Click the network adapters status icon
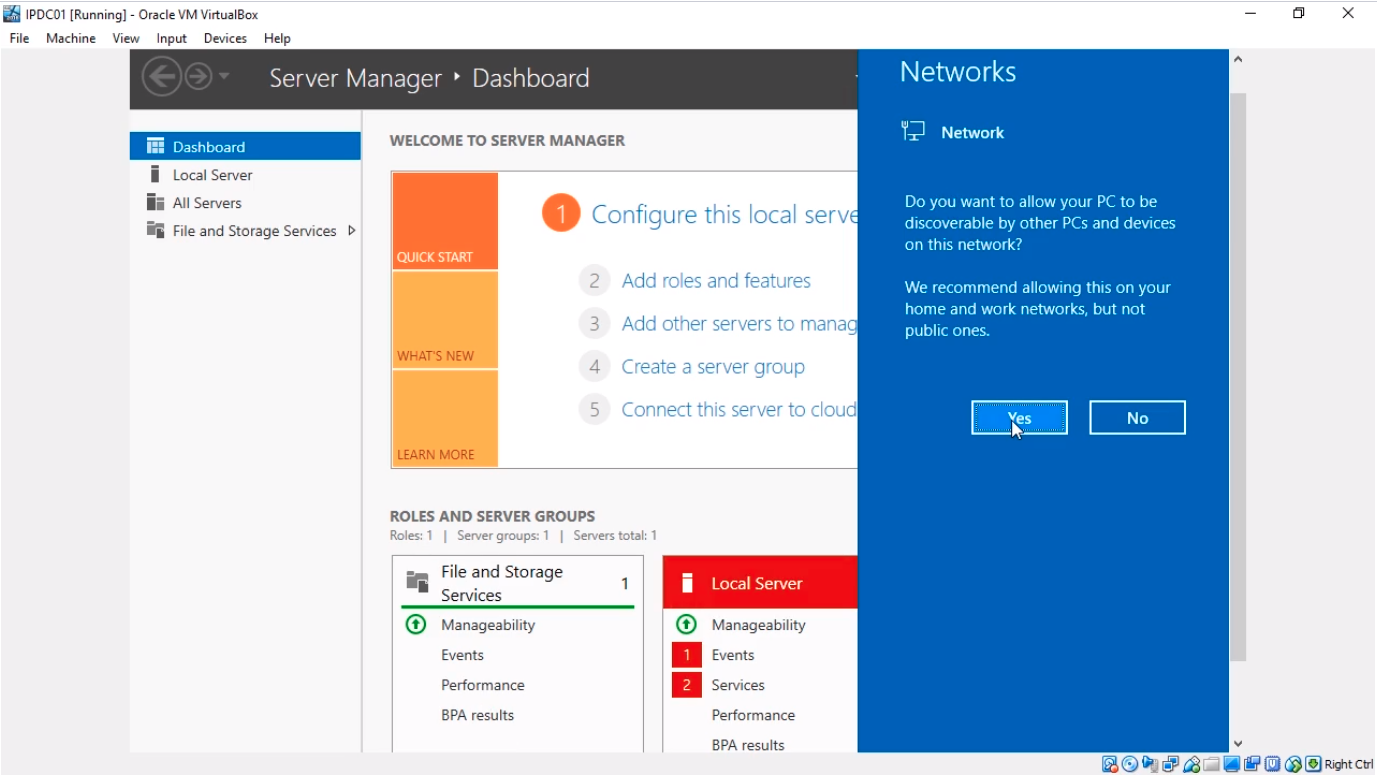1377x777 pixels. (x=1171, y=764)
